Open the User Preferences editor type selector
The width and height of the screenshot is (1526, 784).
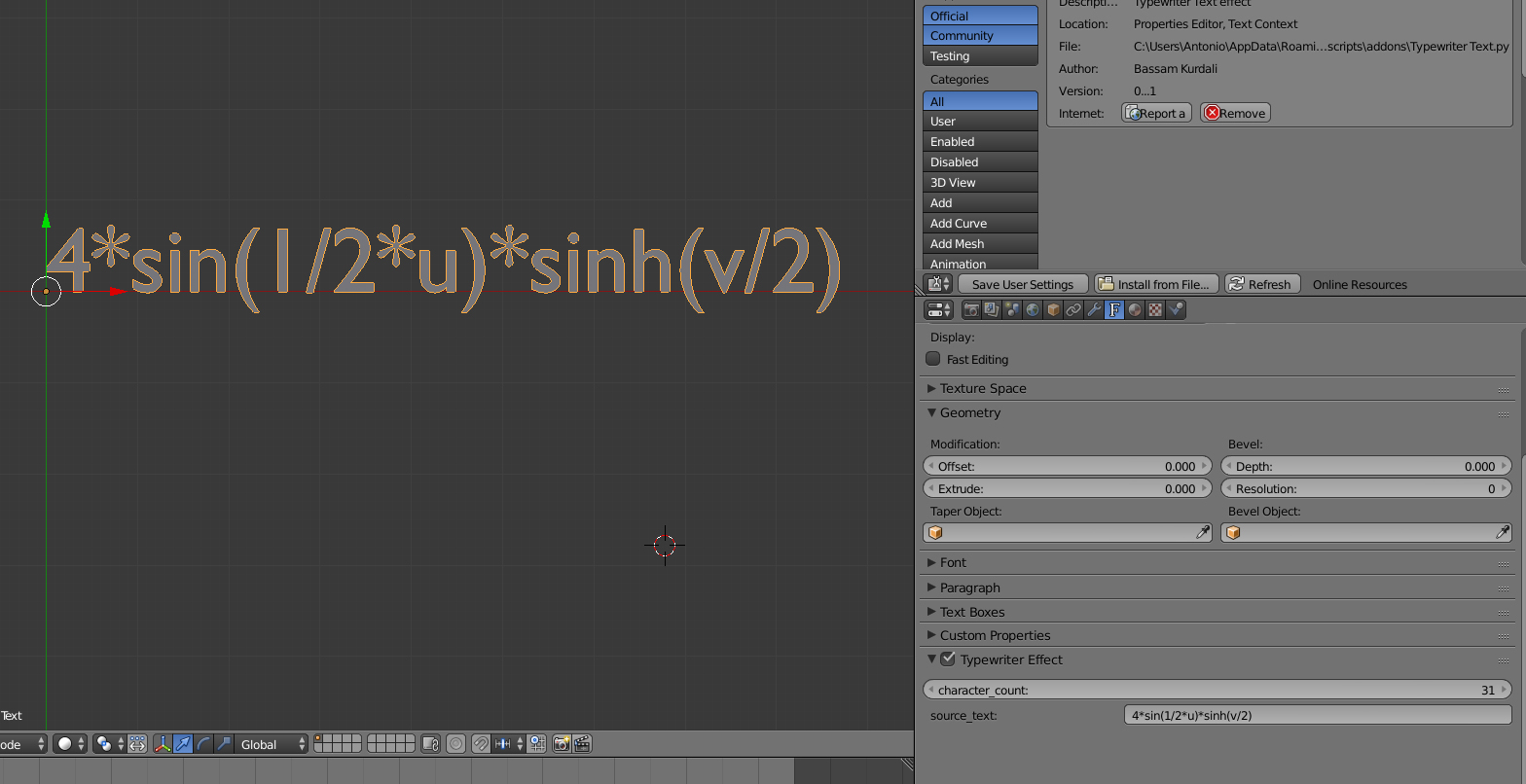tap(938, 284)
